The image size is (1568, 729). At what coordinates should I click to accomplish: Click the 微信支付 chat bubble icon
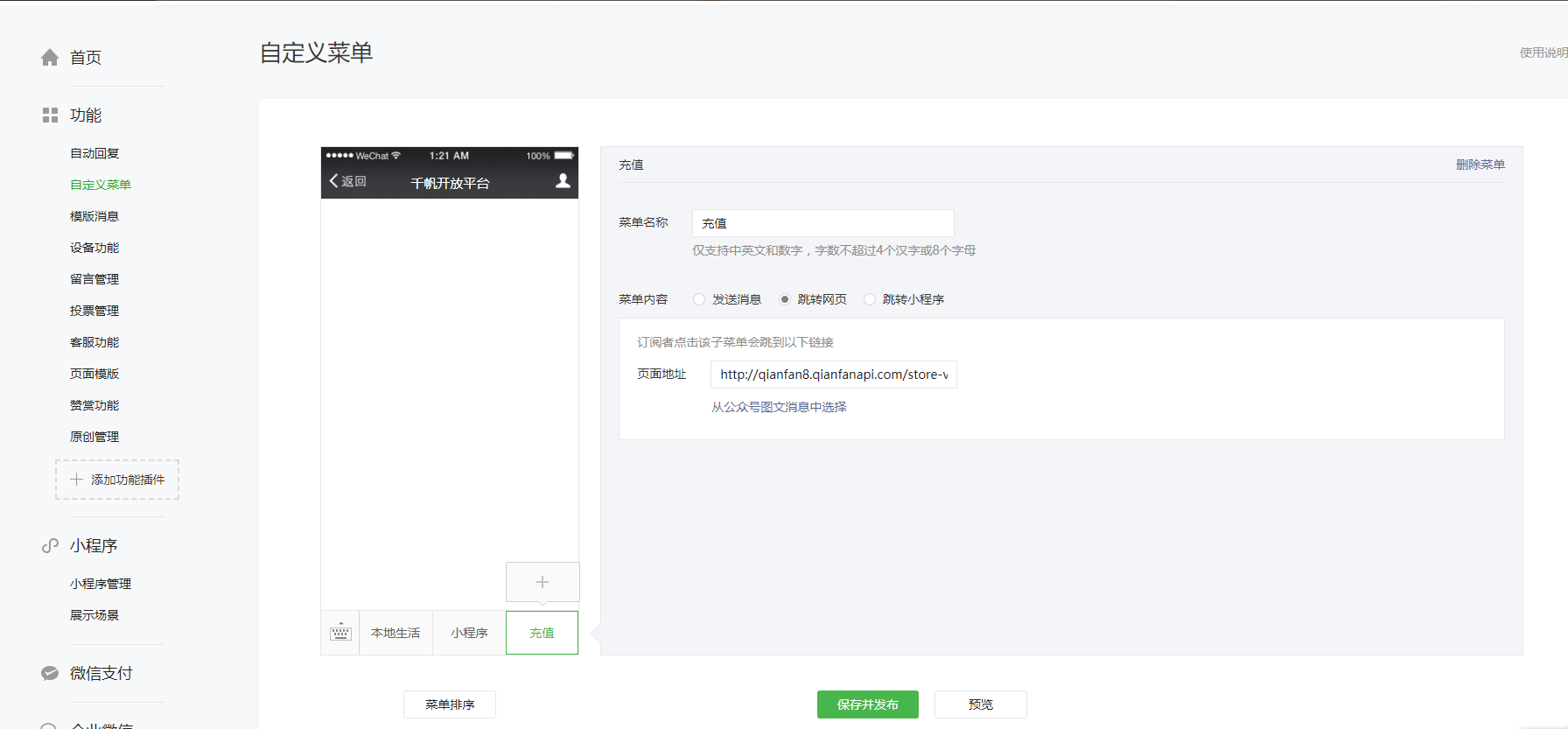click(50, 673)
